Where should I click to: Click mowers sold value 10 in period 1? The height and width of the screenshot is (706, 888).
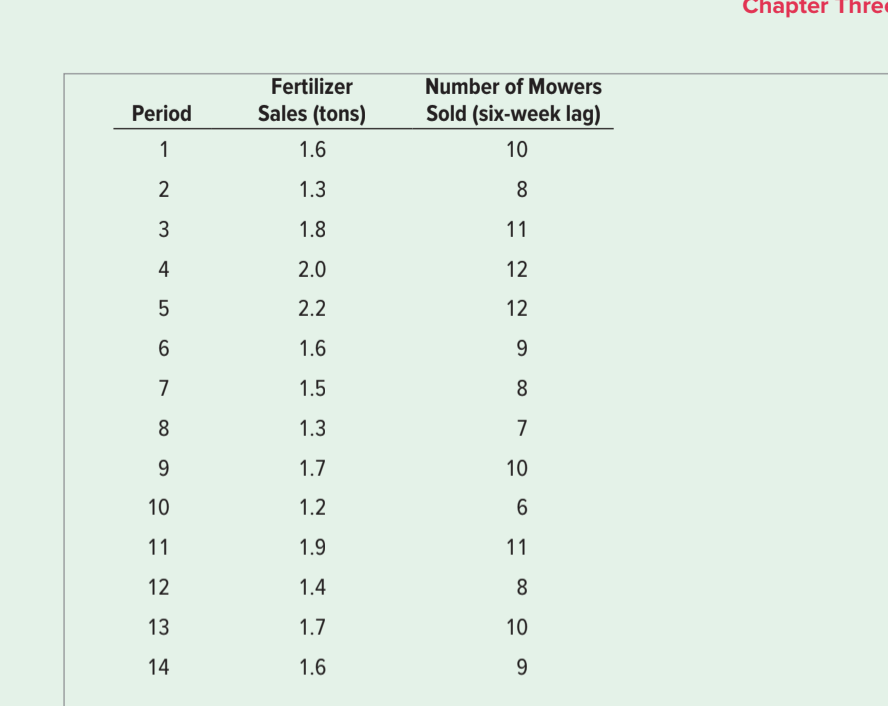pyautogui.click(x=516, y=150)
